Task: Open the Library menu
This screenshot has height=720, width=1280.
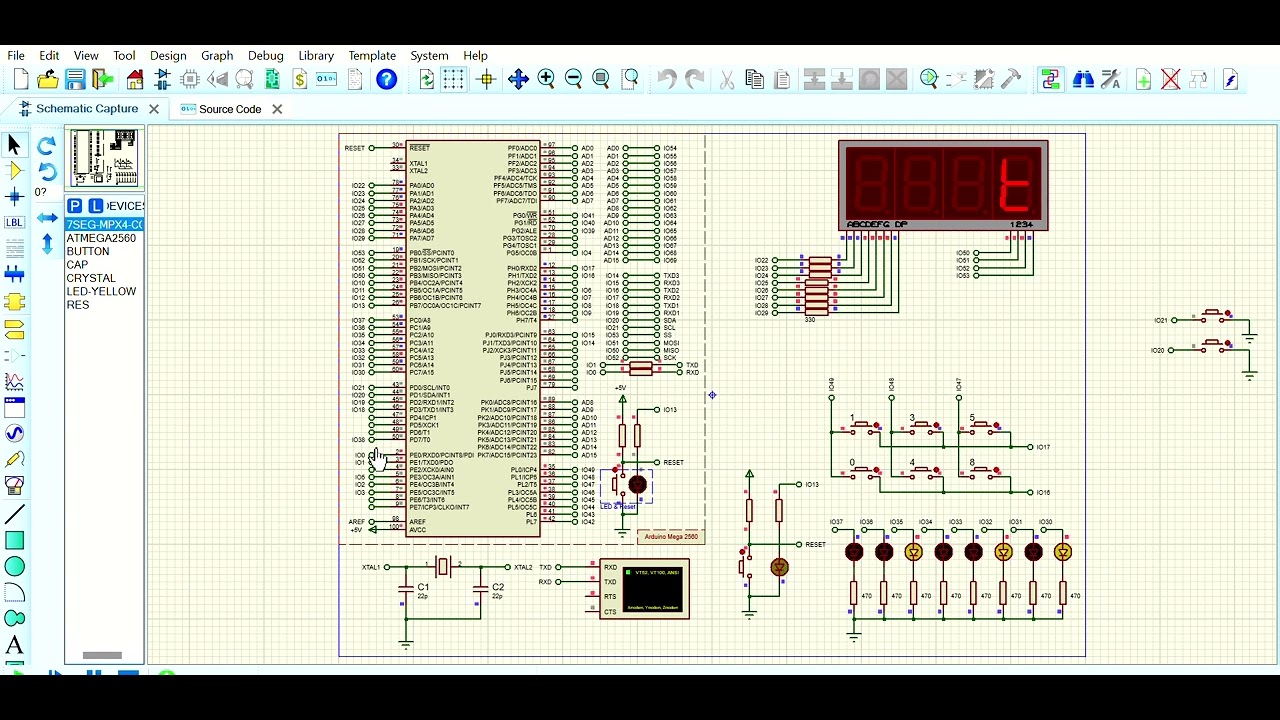Action: [x=316, y=56]
